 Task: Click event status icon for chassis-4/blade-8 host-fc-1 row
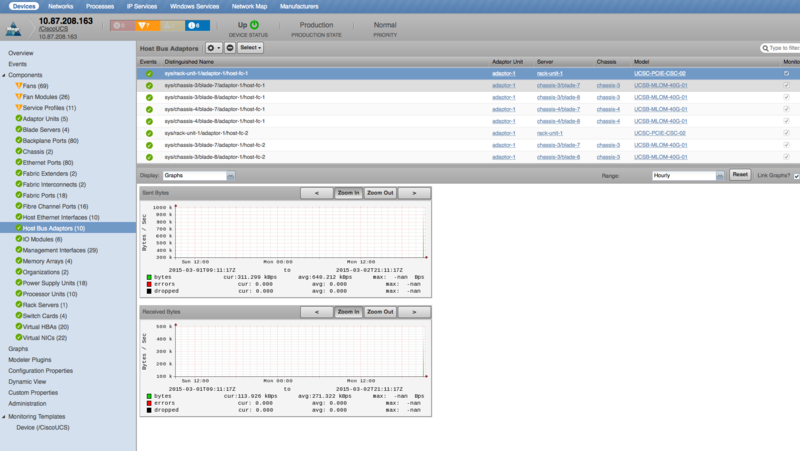click(x=149, y=121)
